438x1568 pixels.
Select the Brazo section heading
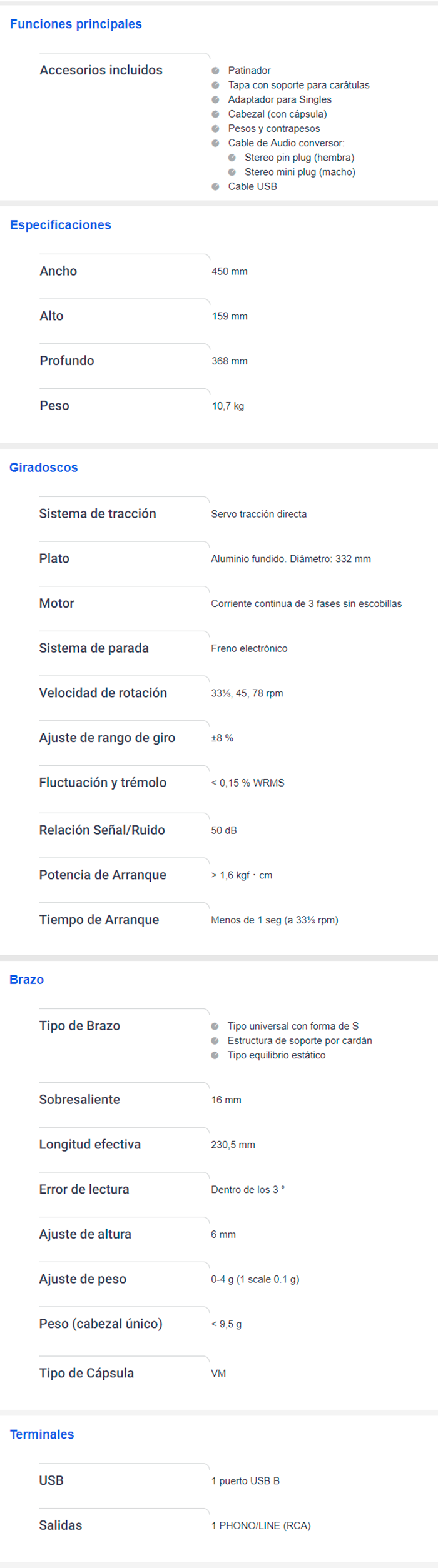click(x=27, y=980)
